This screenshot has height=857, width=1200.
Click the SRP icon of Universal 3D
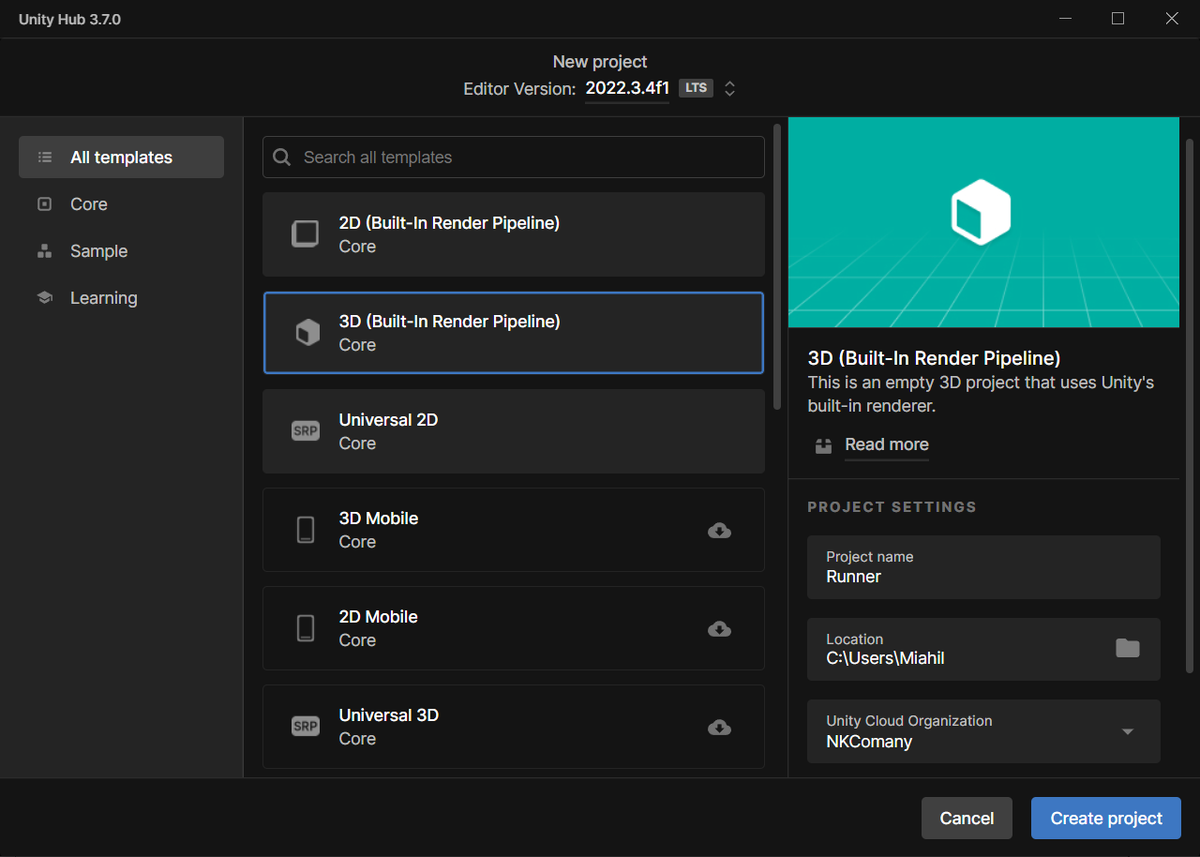305,727
